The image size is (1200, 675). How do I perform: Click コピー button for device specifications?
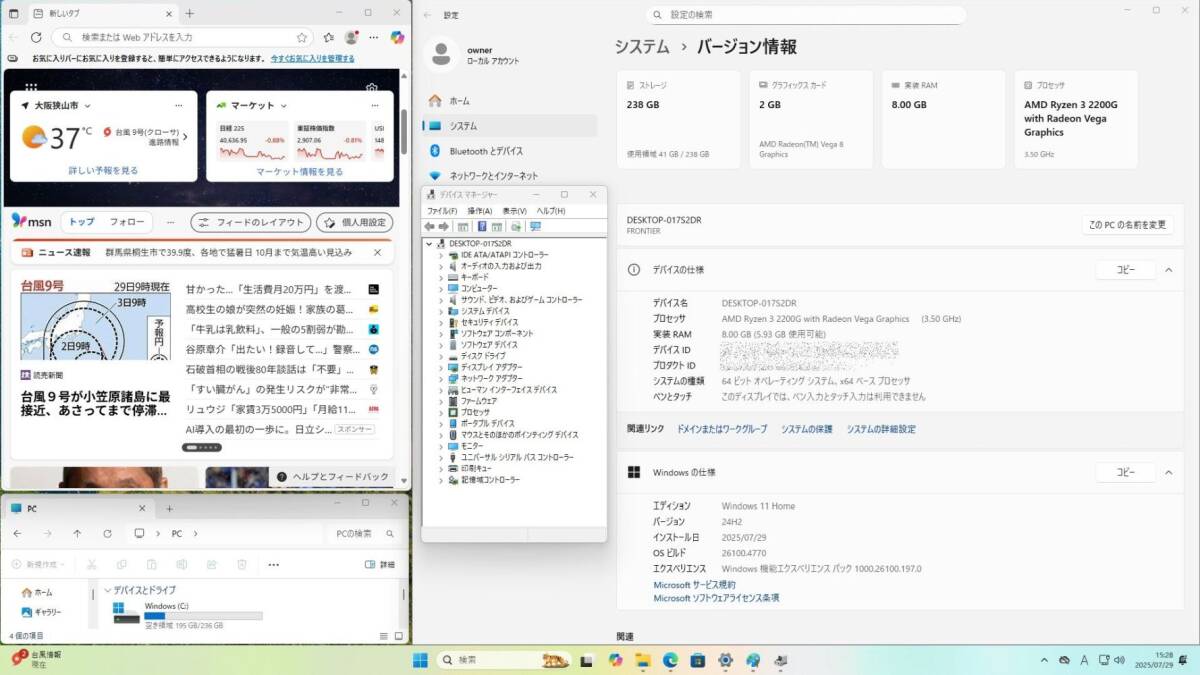pyautogui.click(x=1126, y=270)
